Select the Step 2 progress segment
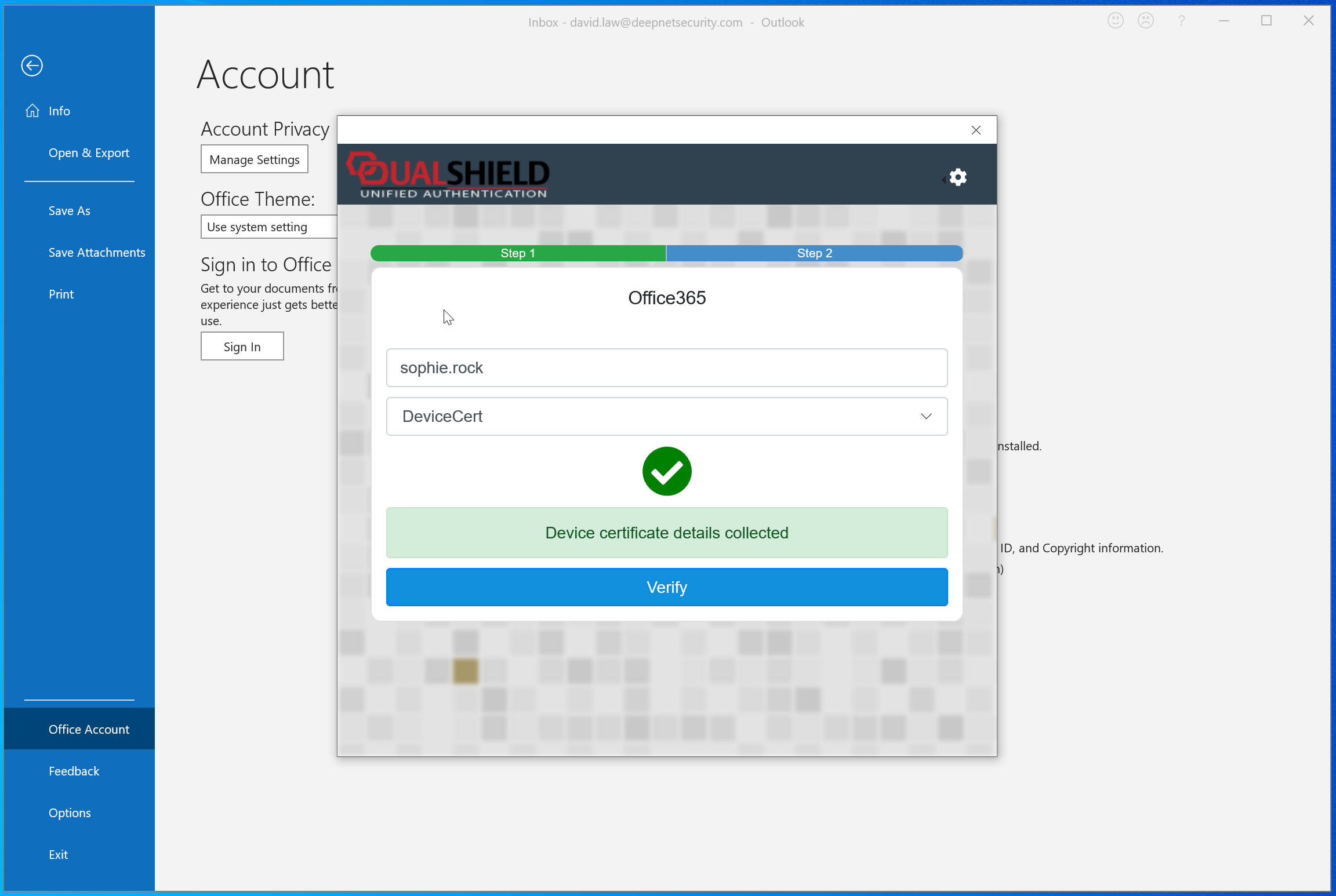The height and width of the screenshot is (896, 1336). (814, 253)
